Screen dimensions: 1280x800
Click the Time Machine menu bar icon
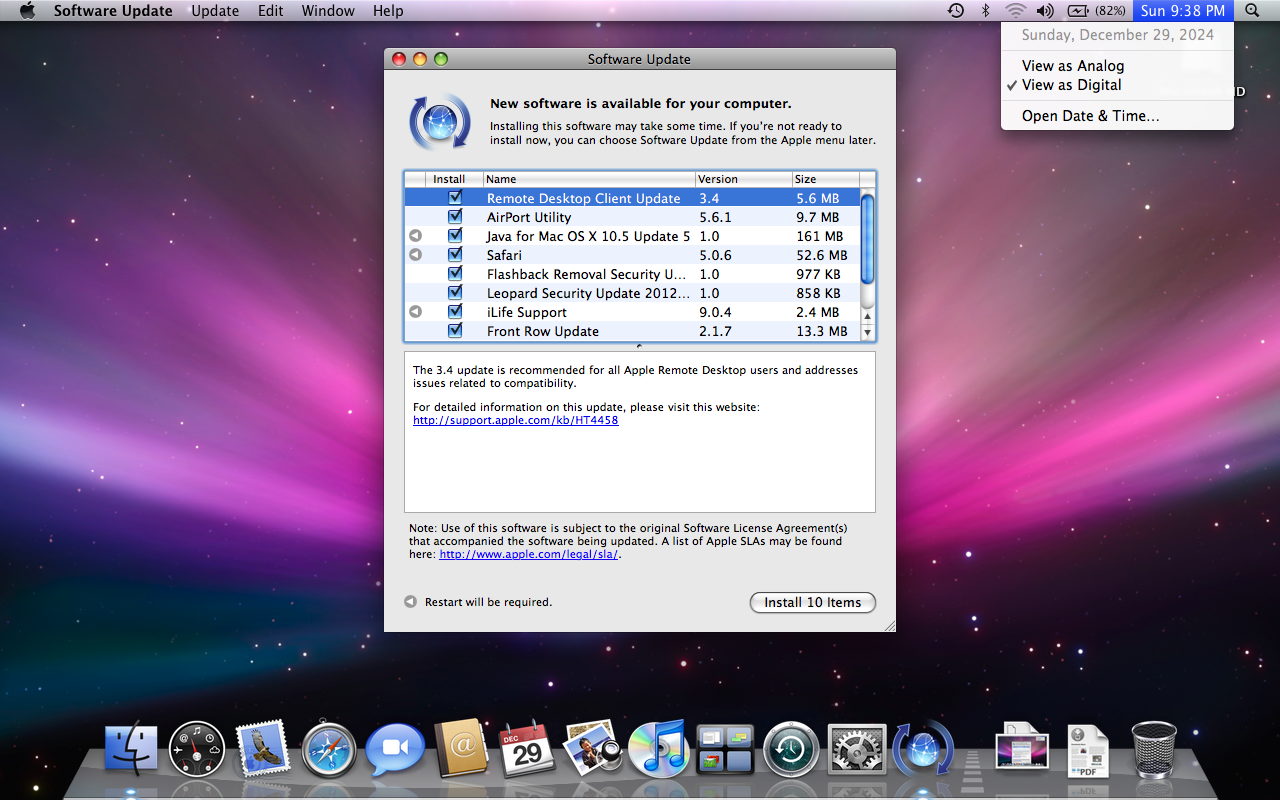956,11
